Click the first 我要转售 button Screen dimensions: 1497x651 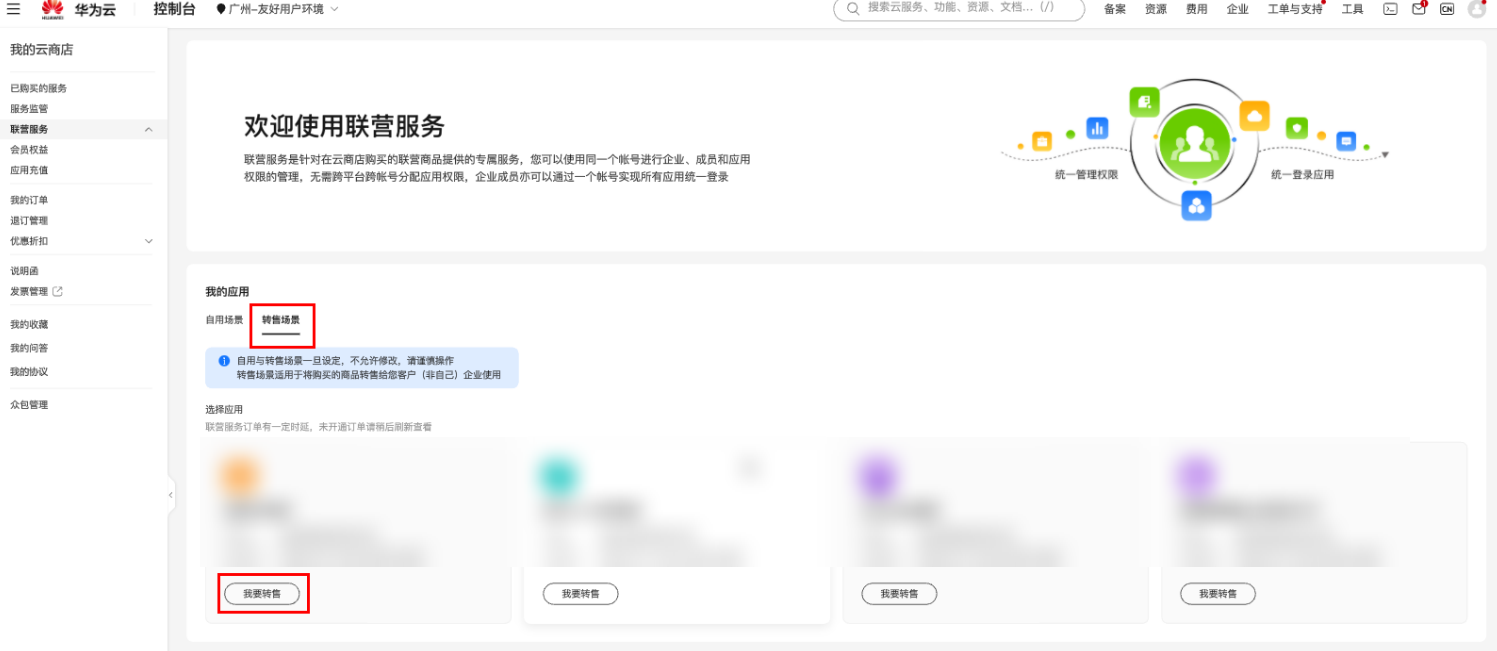(263, 593)
